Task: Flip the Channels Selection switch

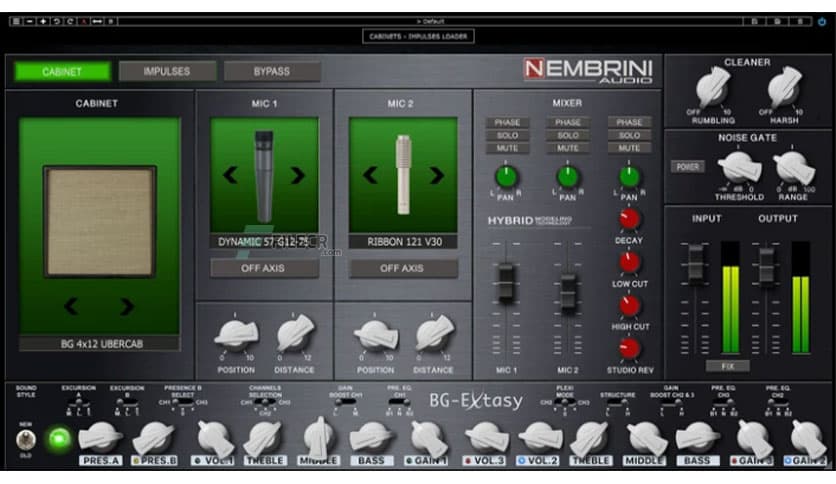Action: (265, 403)
